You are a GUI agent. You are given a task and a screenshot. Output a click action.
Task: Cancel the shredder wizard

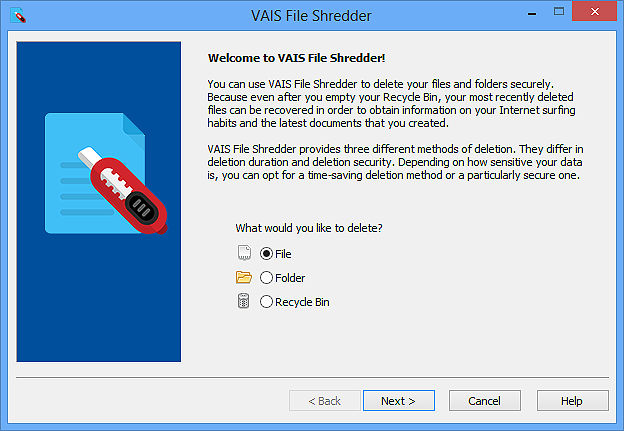tap(484, 400)
